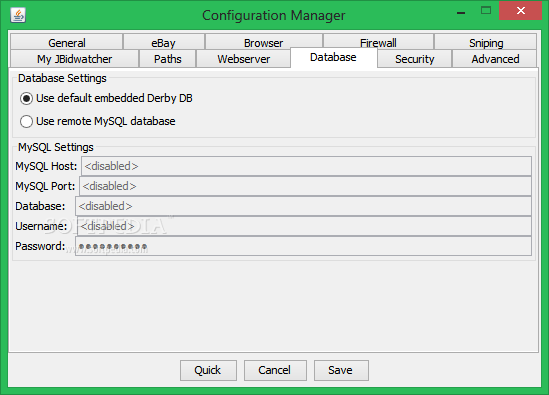Switch to My JBidwatcher tab
This screenshot has height=395, width=549.
(75, 58)
